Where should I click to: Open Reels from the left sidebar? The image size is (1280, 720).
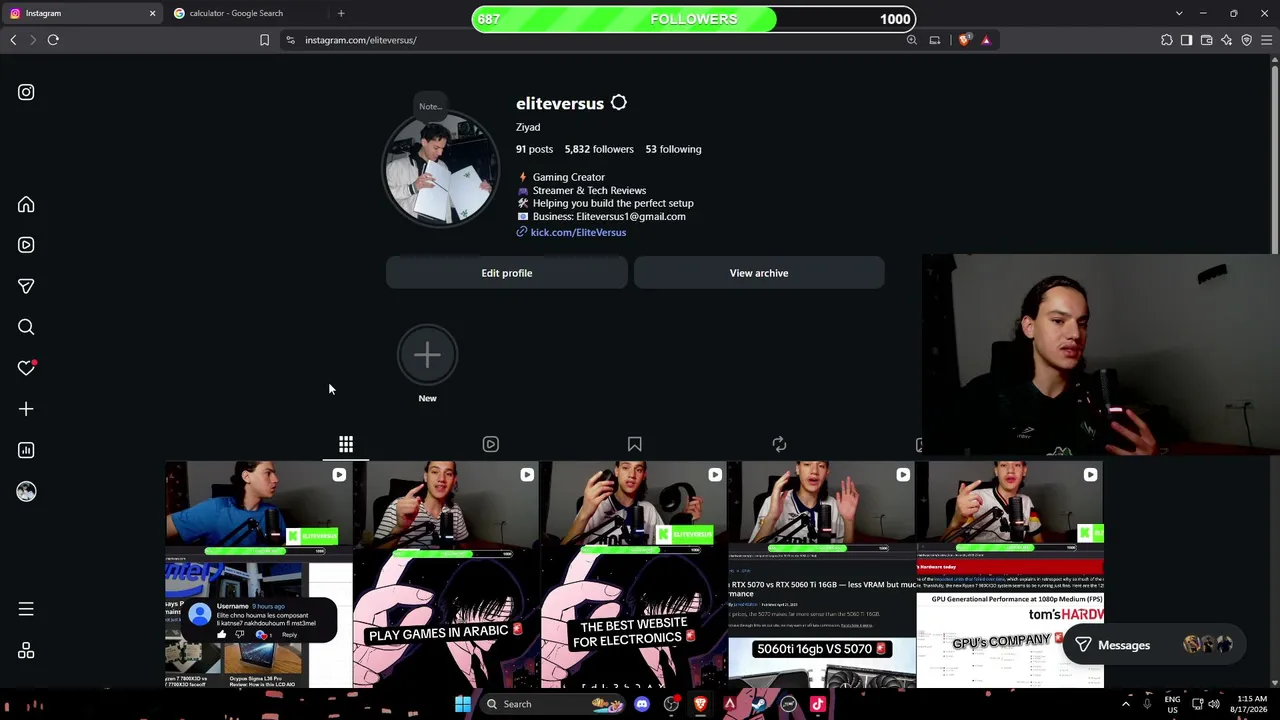(26, 245)
